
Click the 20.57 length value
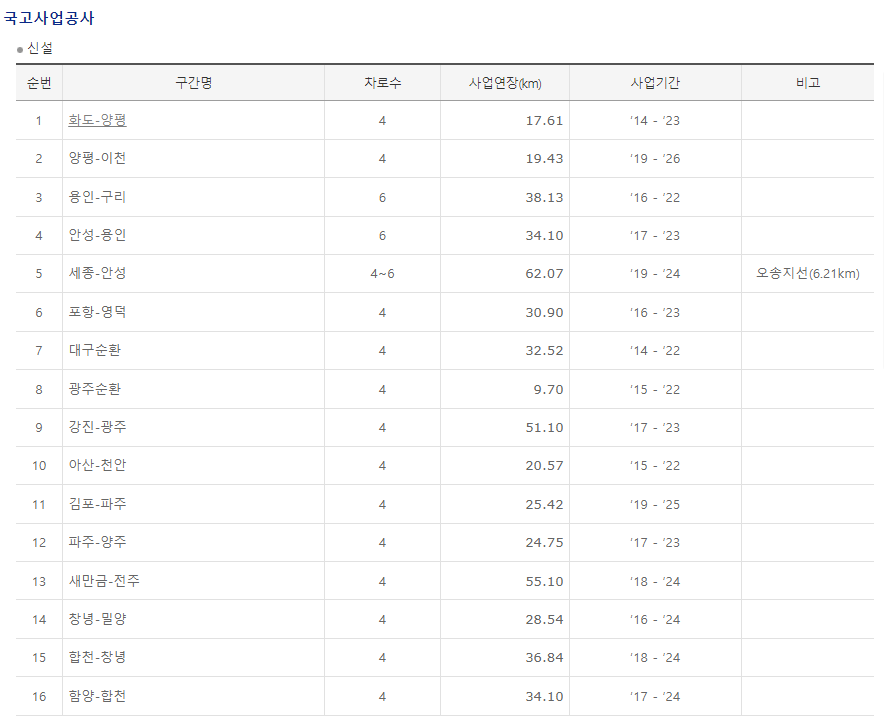[545, 465]
